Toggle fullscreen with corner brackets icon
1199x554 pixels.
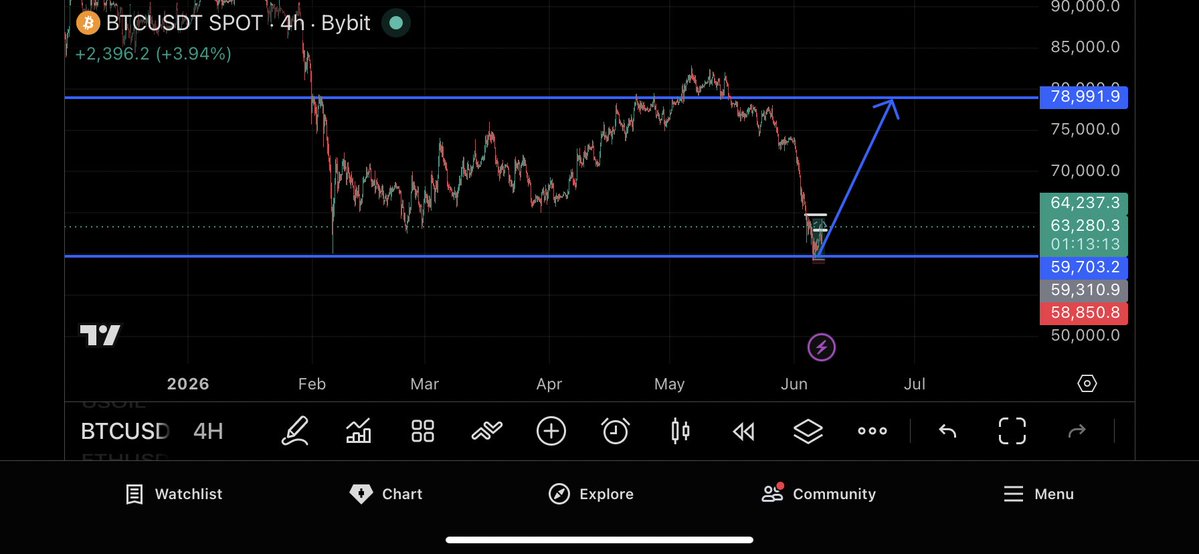click(1012, 431)
